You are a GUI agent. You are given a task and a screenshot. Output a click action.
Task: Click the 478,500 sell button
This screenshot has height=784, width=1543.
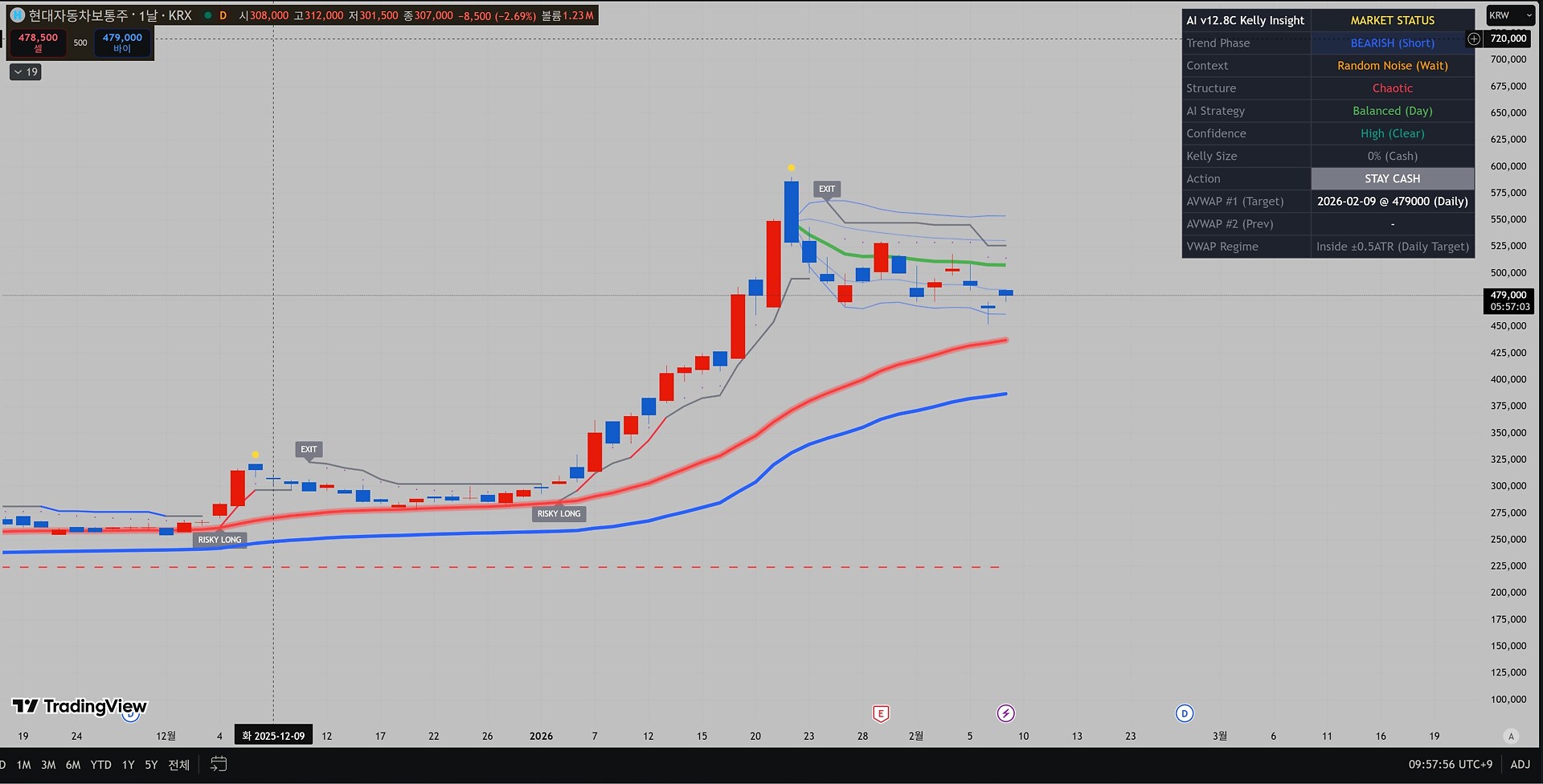[x=38, y=43]
